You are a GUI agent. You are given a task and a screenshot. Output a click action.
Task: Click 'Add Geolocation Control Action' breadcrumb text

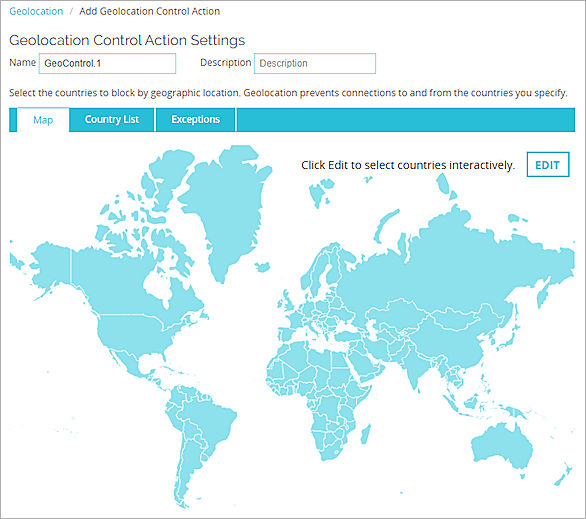[149, 12]
